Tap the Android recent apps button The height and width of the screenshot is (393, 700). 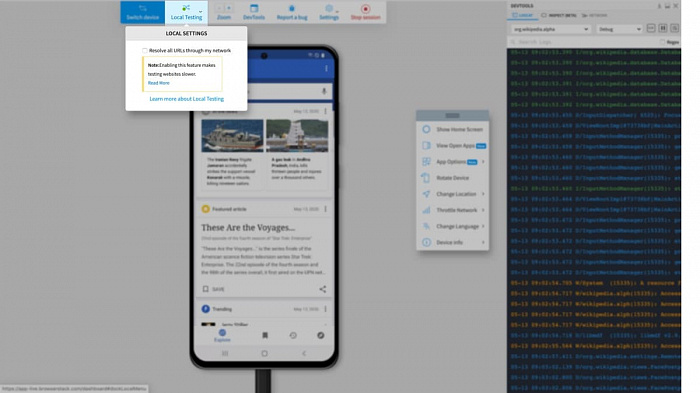[225, 353]
